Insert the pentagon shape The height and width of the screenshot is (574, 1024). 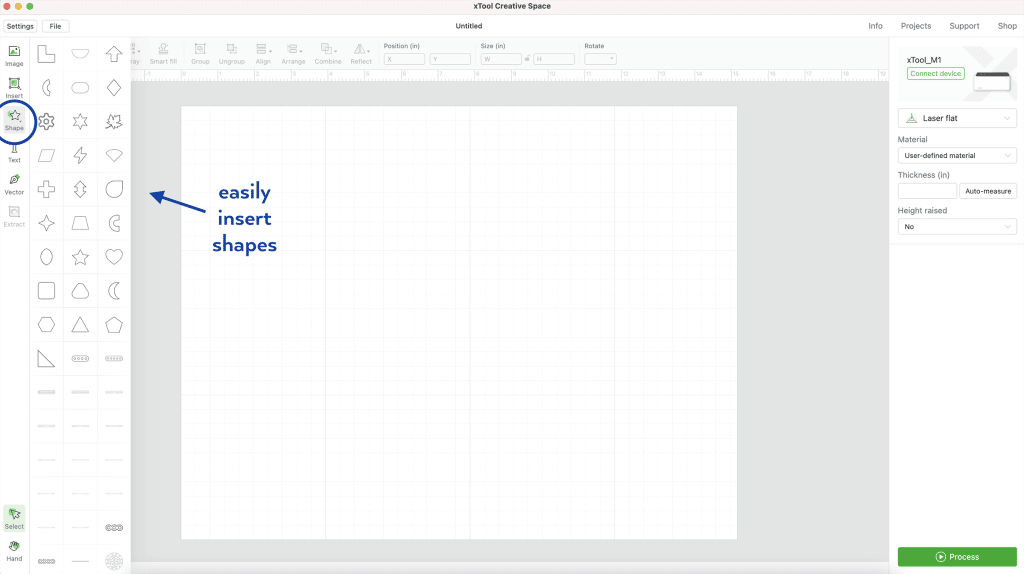114,325
